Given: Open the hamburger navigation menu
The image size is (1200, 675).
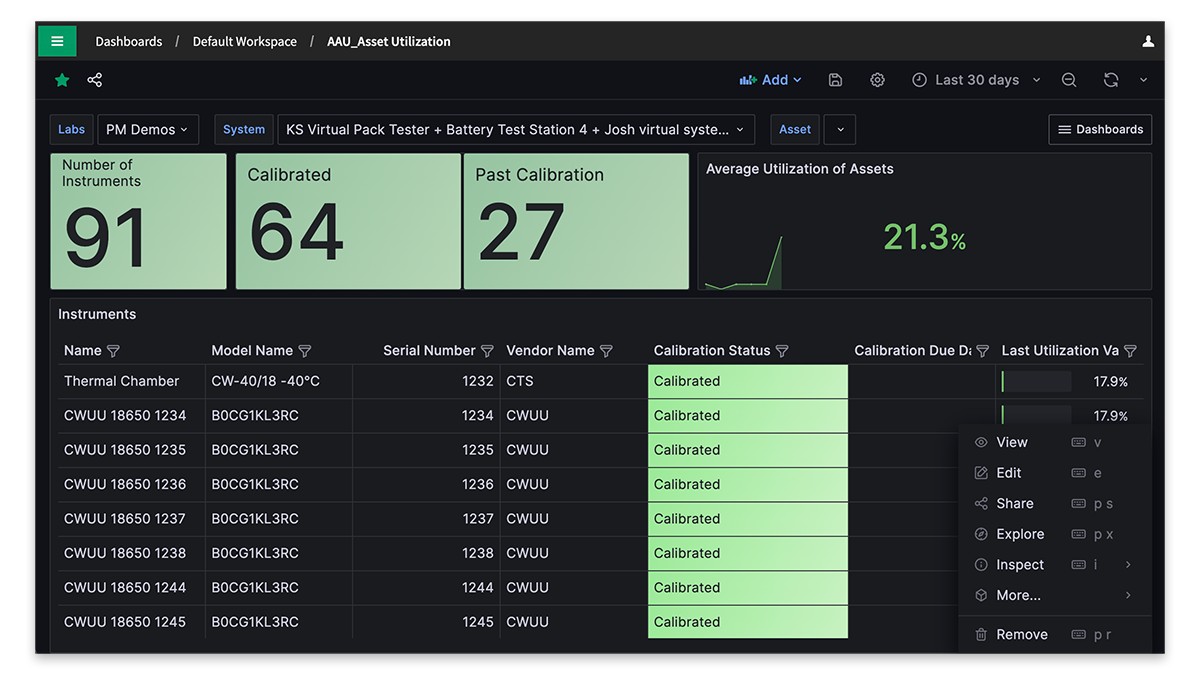Looking at the screenshot, I should 57,41.
